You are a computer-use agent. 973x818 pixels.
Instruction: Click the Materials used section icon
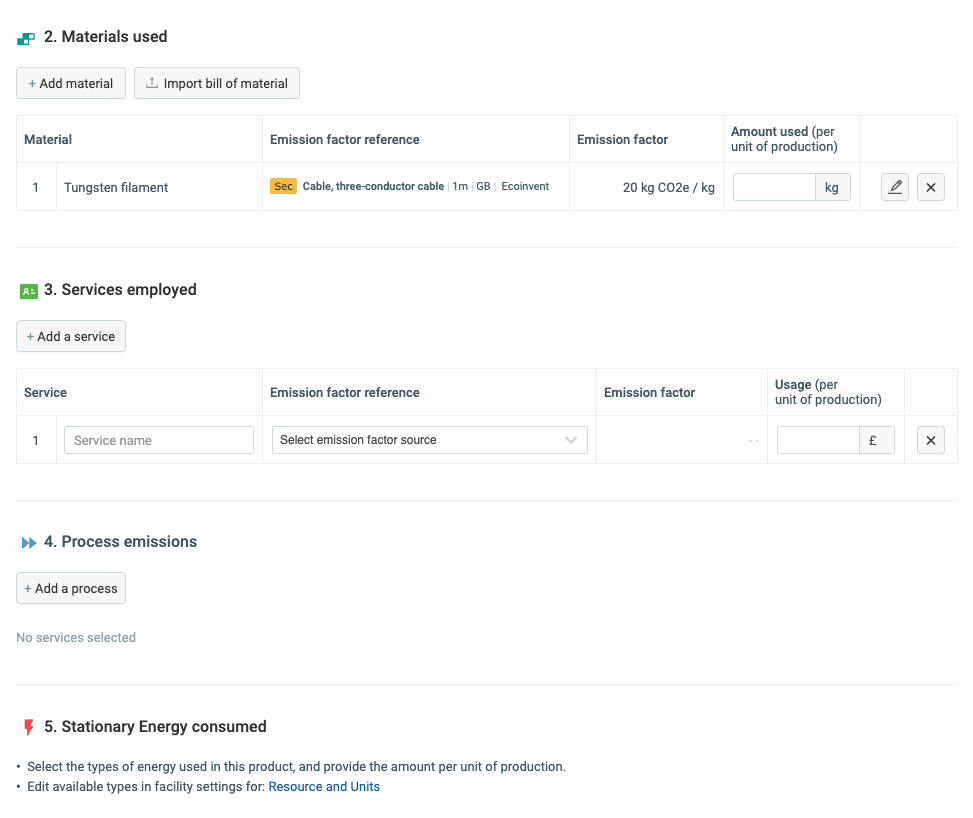tap(27, 38)
